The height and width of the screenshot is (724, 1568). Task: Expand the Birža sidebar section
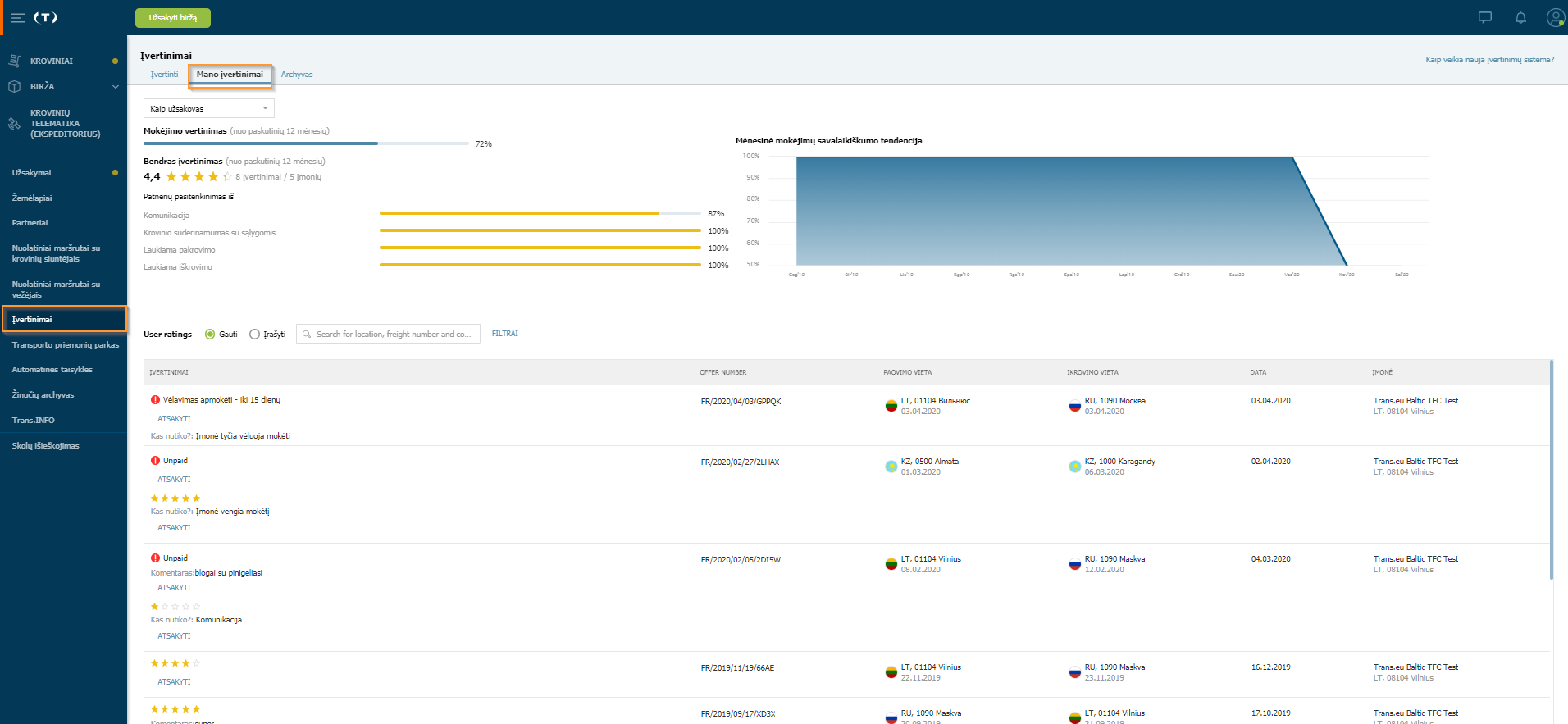click(x=116, y=86)
